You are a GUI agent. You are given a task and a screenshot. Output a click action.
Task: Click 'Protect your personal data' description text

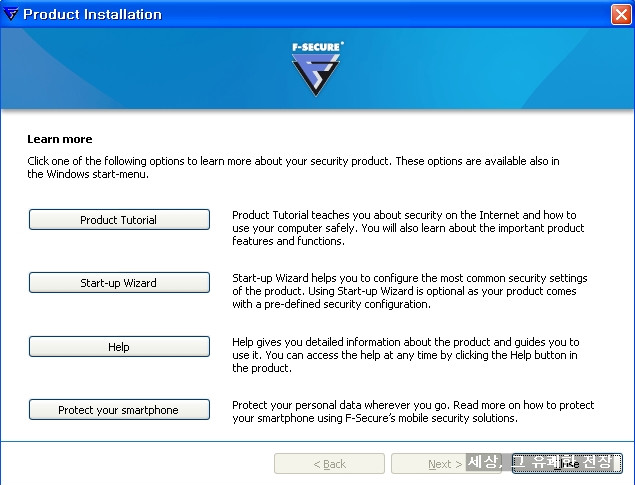click(413, 411)
